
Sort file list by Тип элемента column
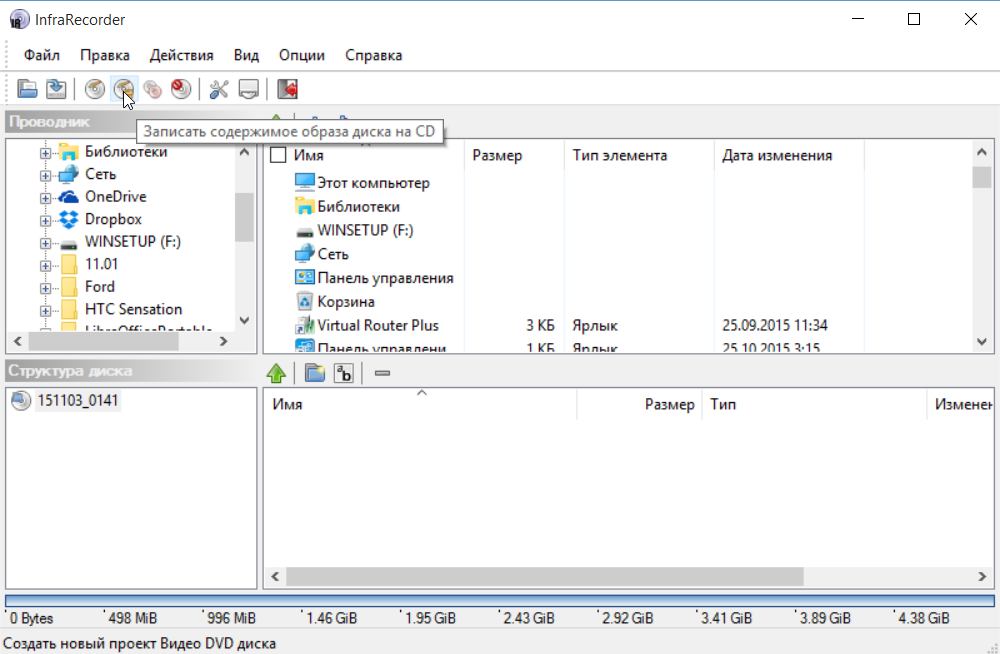[x=640, y=155]
